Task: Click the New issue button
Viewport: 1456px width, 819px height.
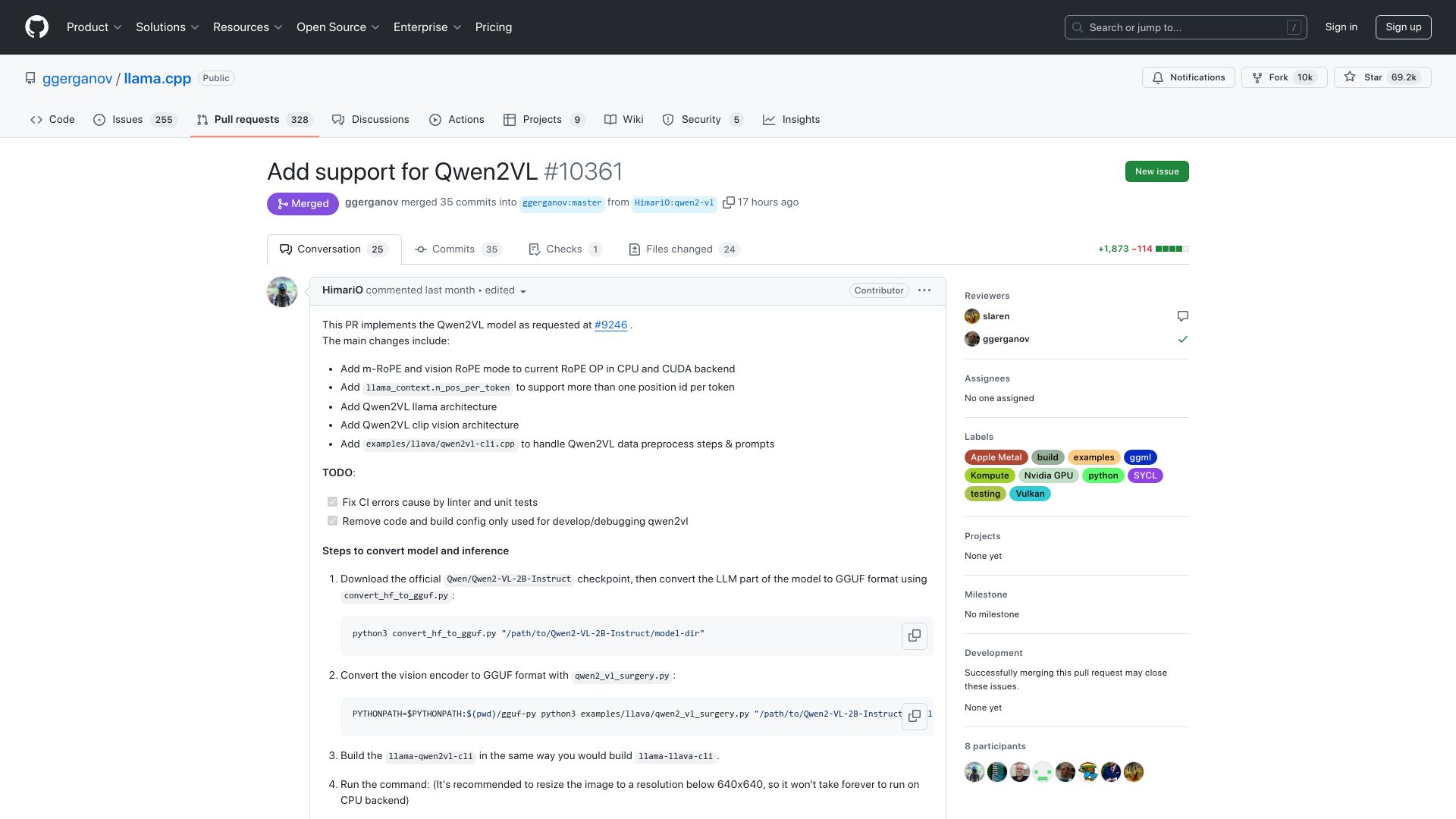Action: click(1156, 171)
